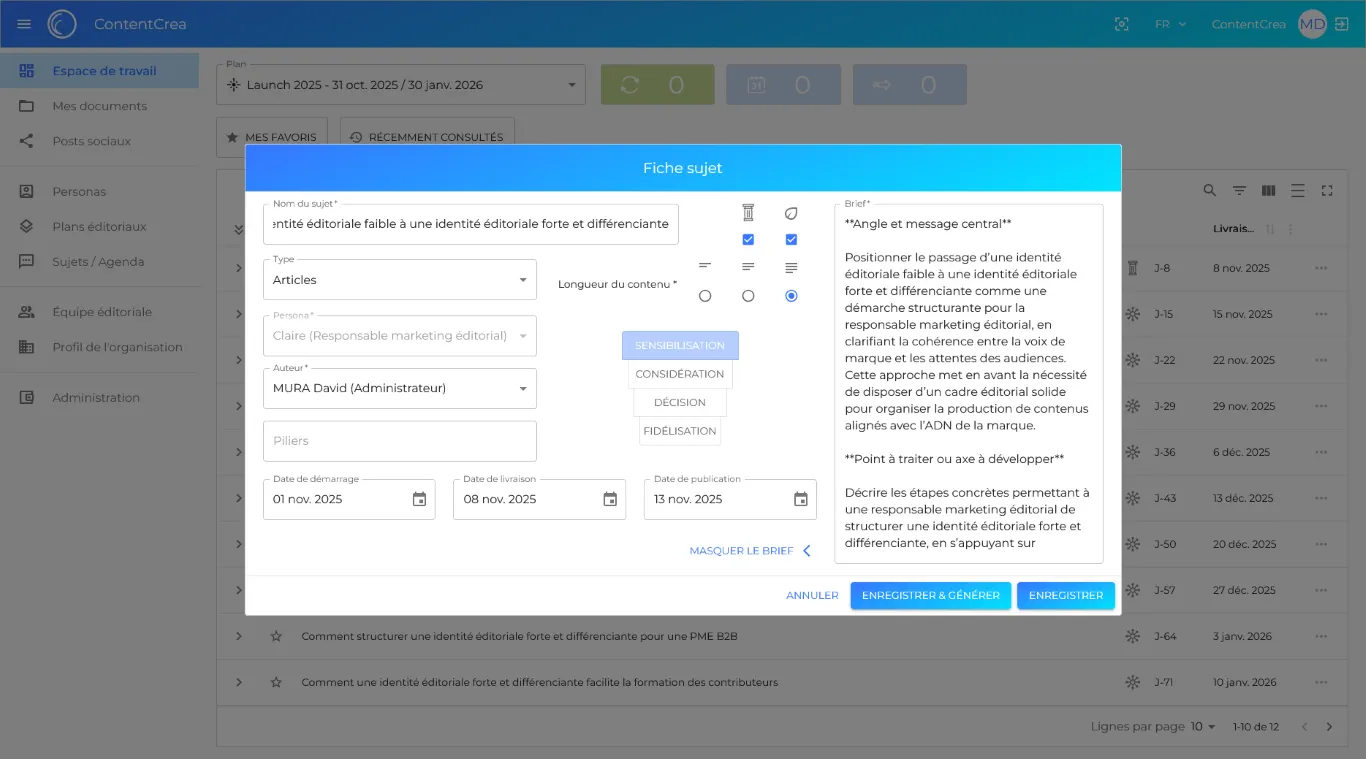Select the CONSIDÉRATION funnel stage

coord(680,374)
